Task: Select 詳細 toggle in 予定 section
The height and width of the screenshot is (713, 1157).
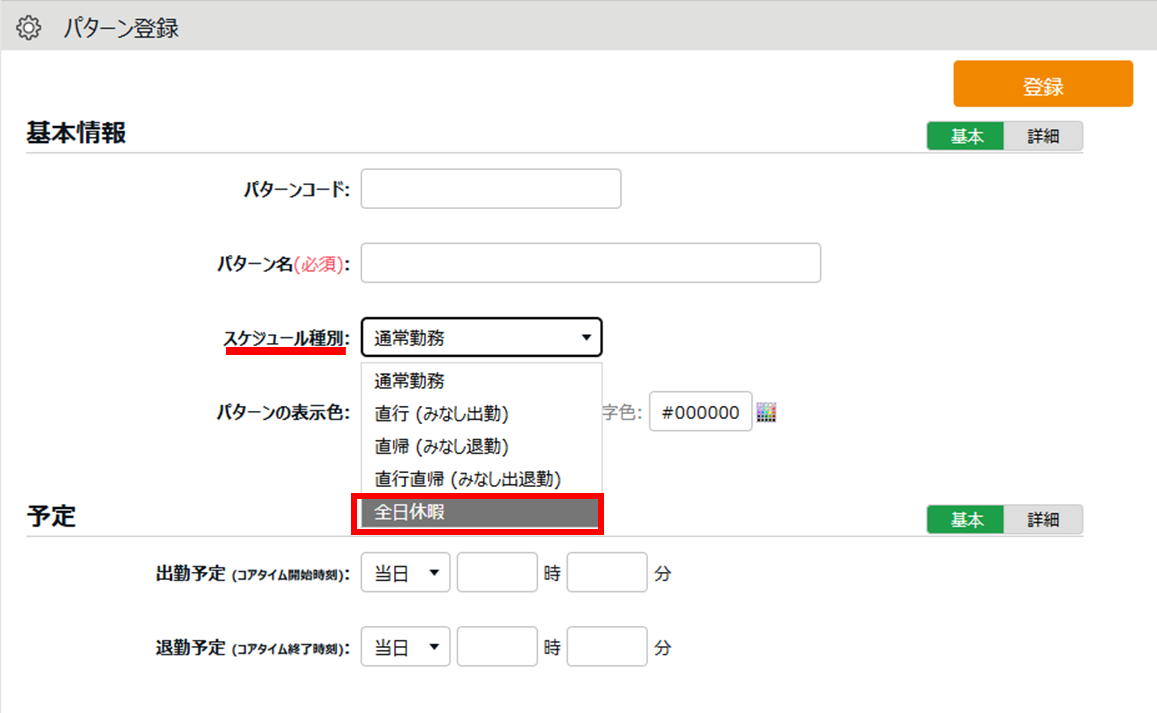Action: pyautogui.click(x=1043, y=520)
